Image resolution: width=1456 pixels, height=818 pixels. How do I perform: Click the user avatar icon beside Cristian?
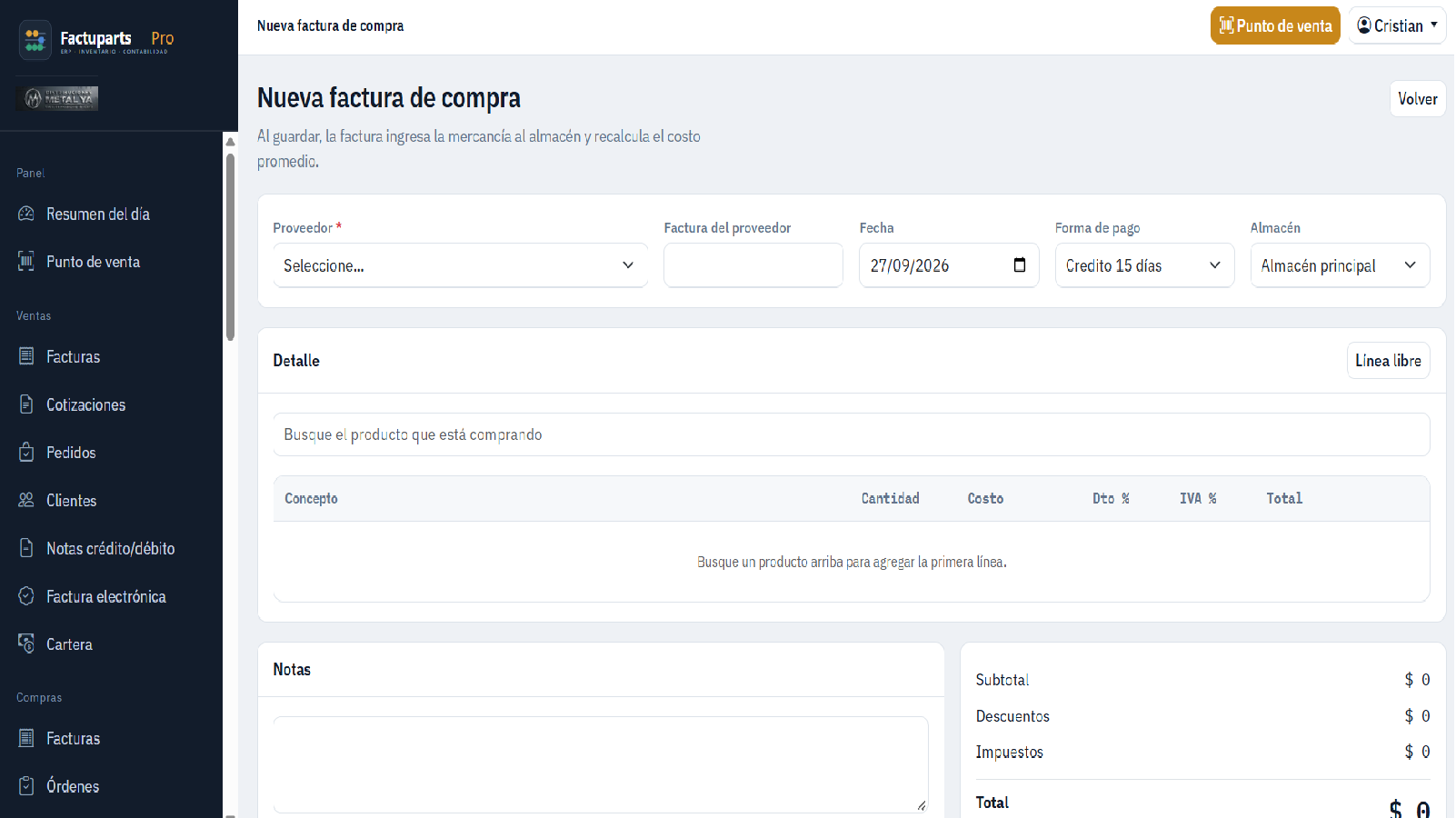(1364, 25)
